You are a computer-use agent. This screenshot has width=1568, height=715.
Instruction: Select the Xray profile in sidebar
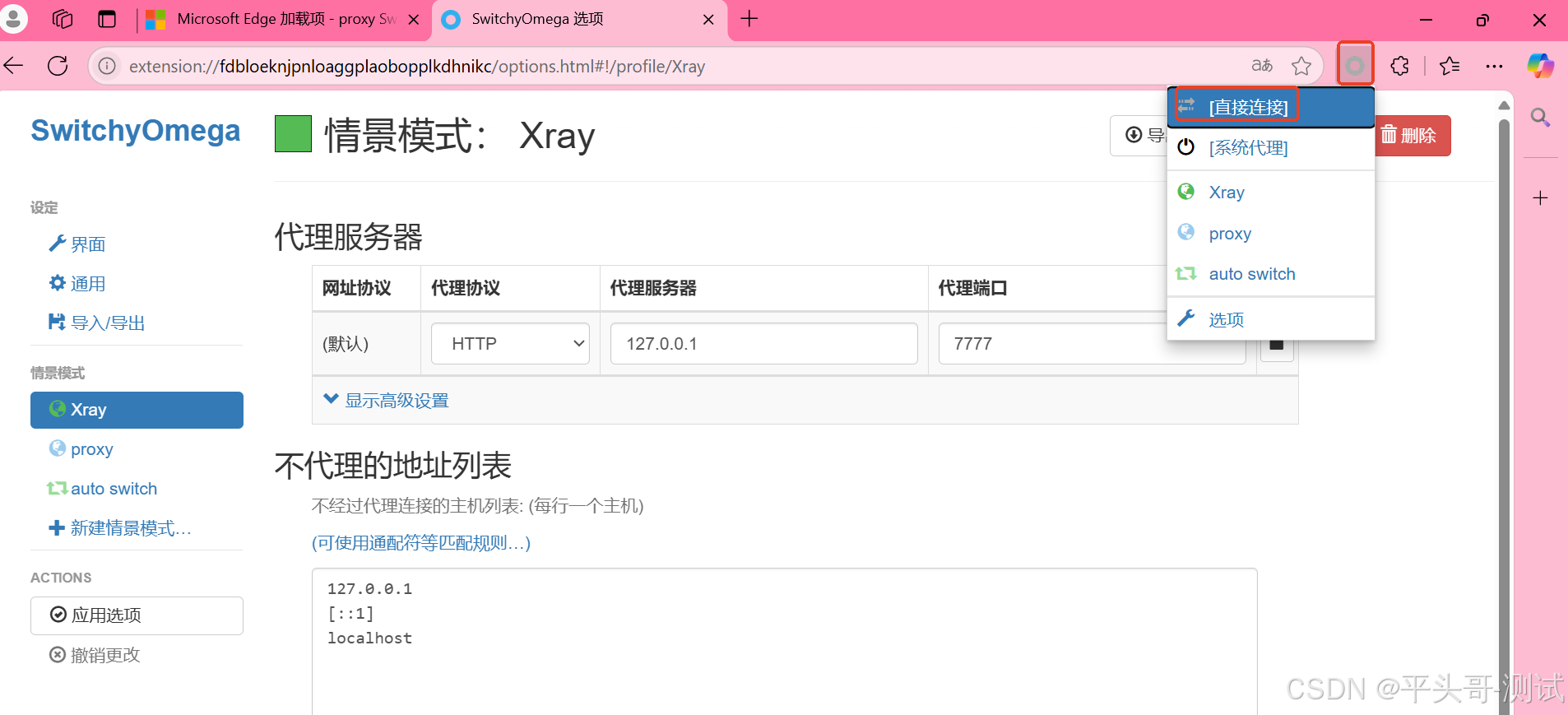tap(137, 410)
